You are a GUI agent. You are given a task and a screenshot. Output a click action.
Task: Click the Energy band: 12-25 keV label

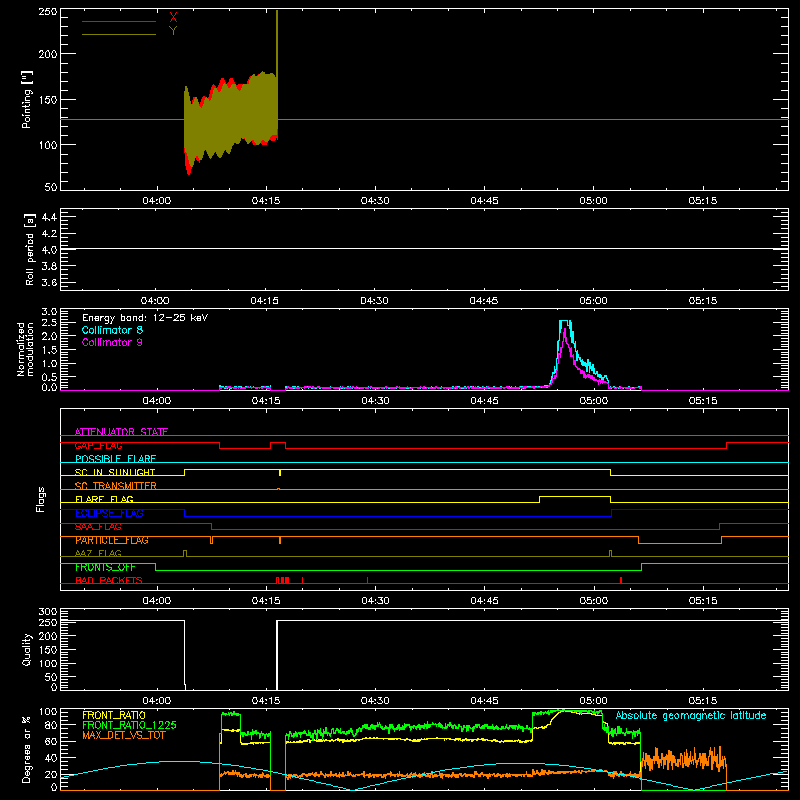click(x=145, y=318)
